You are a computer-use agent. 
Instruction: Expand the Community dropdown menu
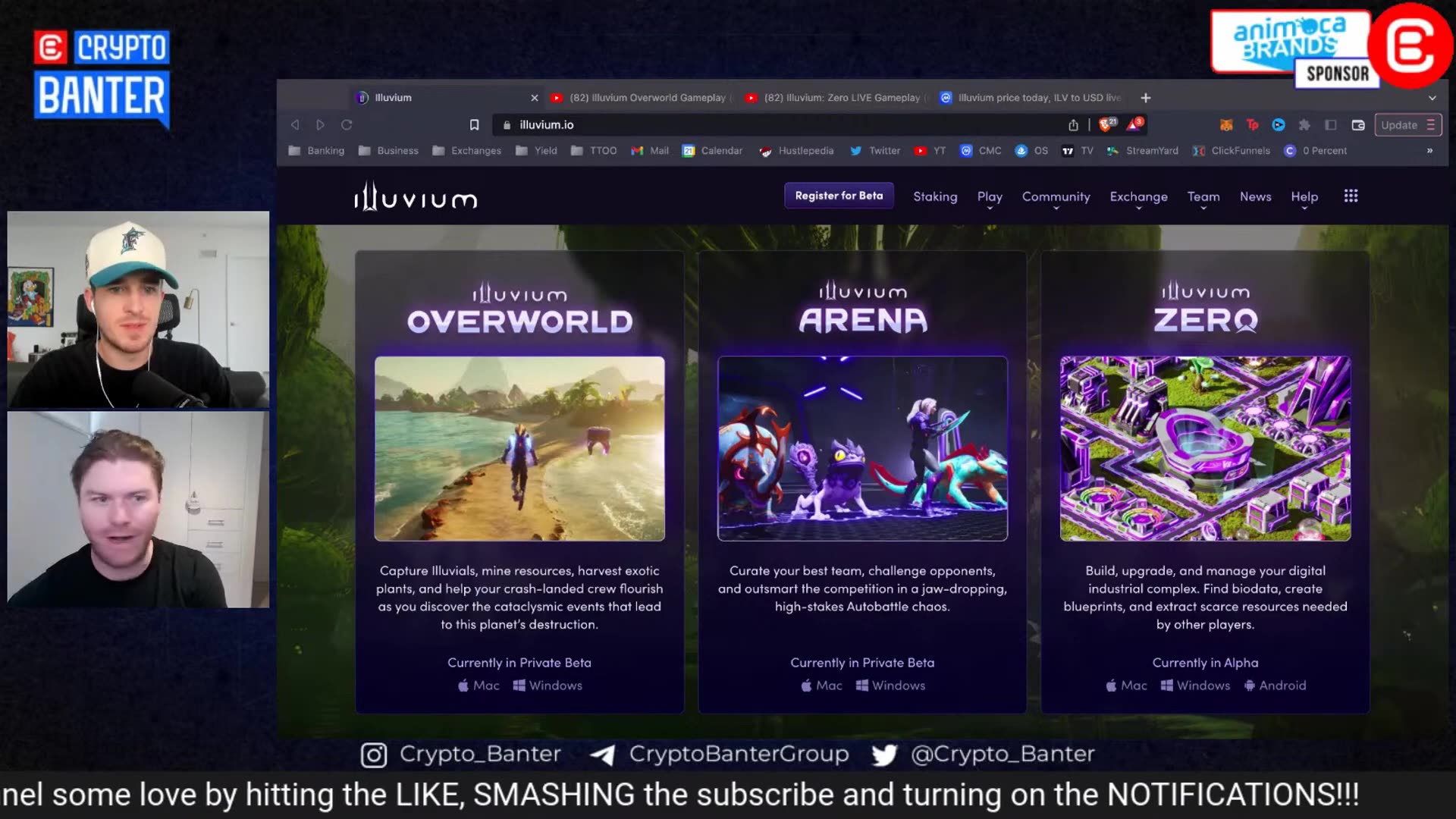coord(1056,197)
